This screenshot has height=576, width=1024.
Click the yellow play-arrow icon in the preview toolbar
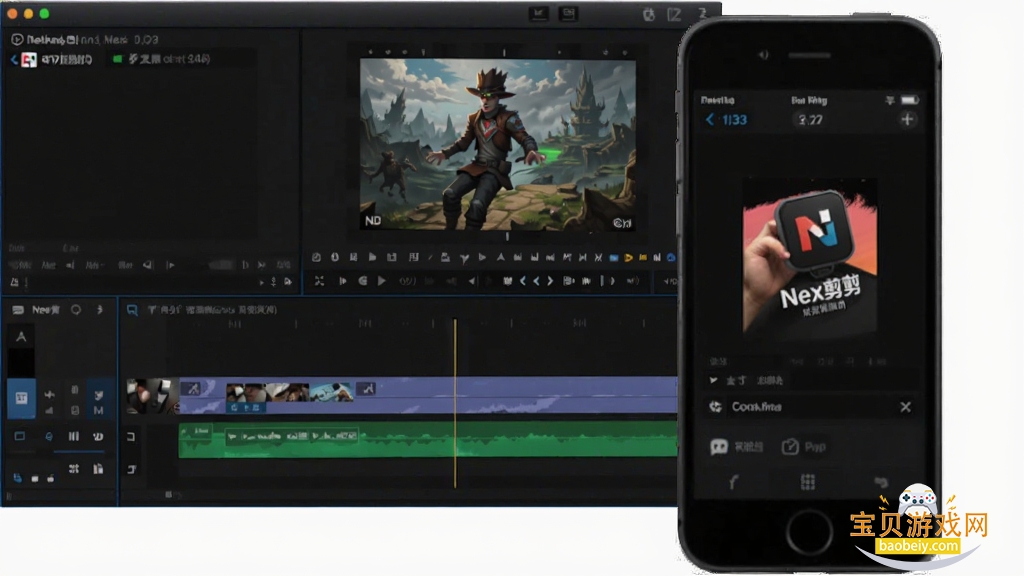pos(628,258)
